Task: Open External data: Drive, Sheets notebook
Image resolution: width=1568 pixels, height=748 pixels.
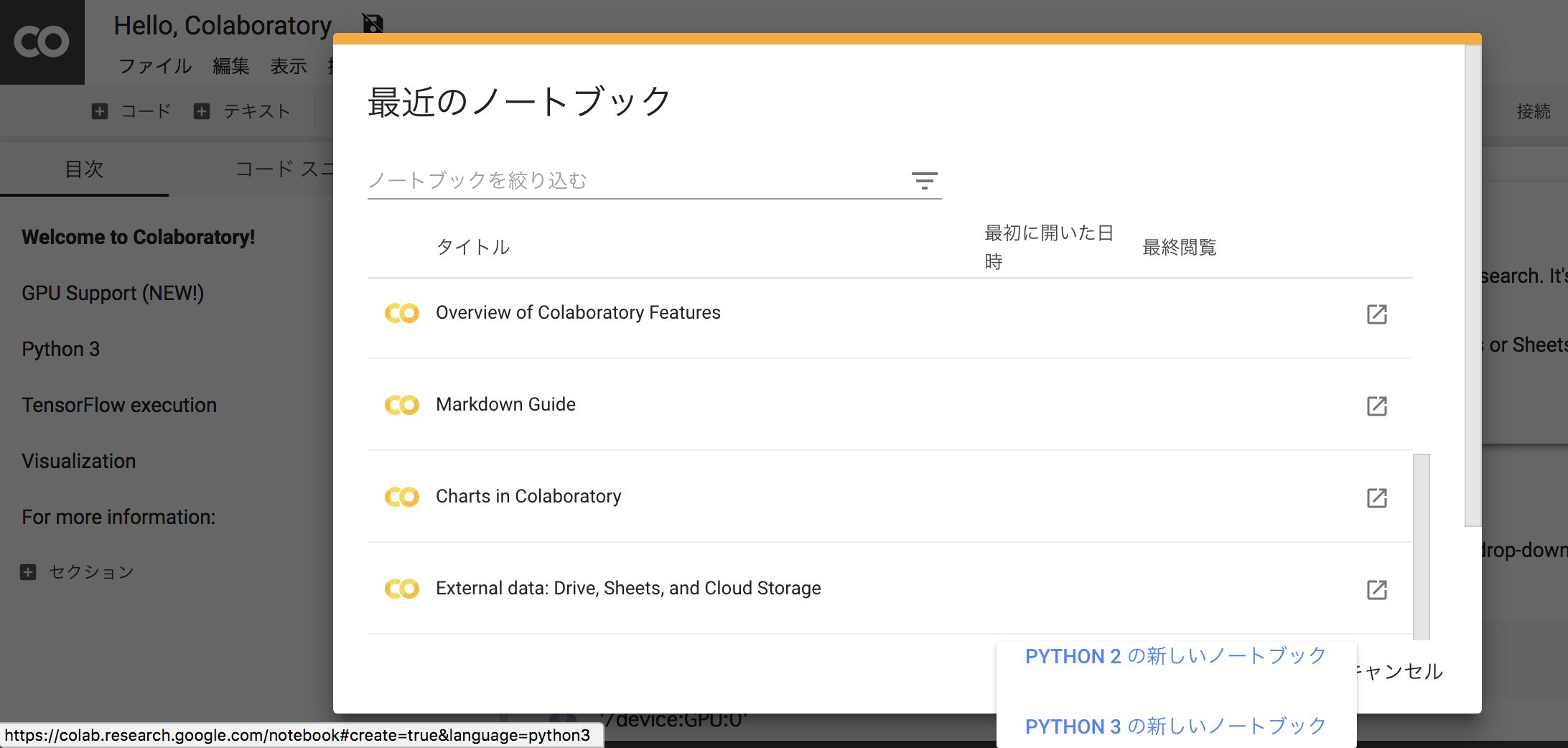Action: 628,589
